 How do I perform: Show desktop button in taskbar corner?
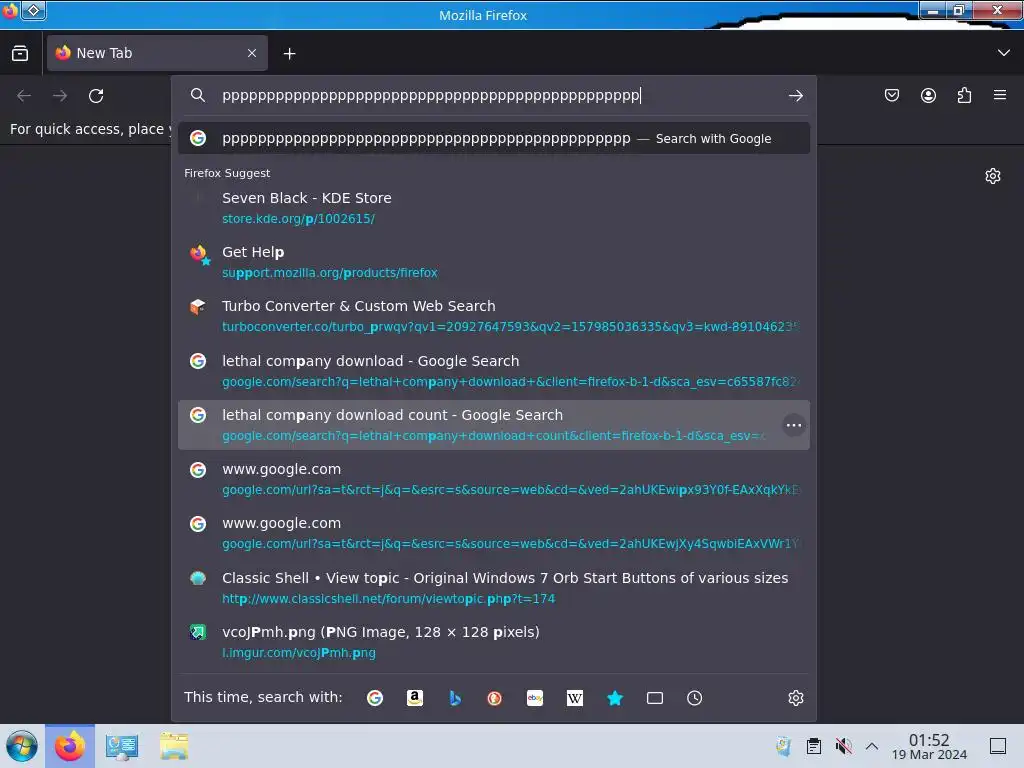[998, 746]
